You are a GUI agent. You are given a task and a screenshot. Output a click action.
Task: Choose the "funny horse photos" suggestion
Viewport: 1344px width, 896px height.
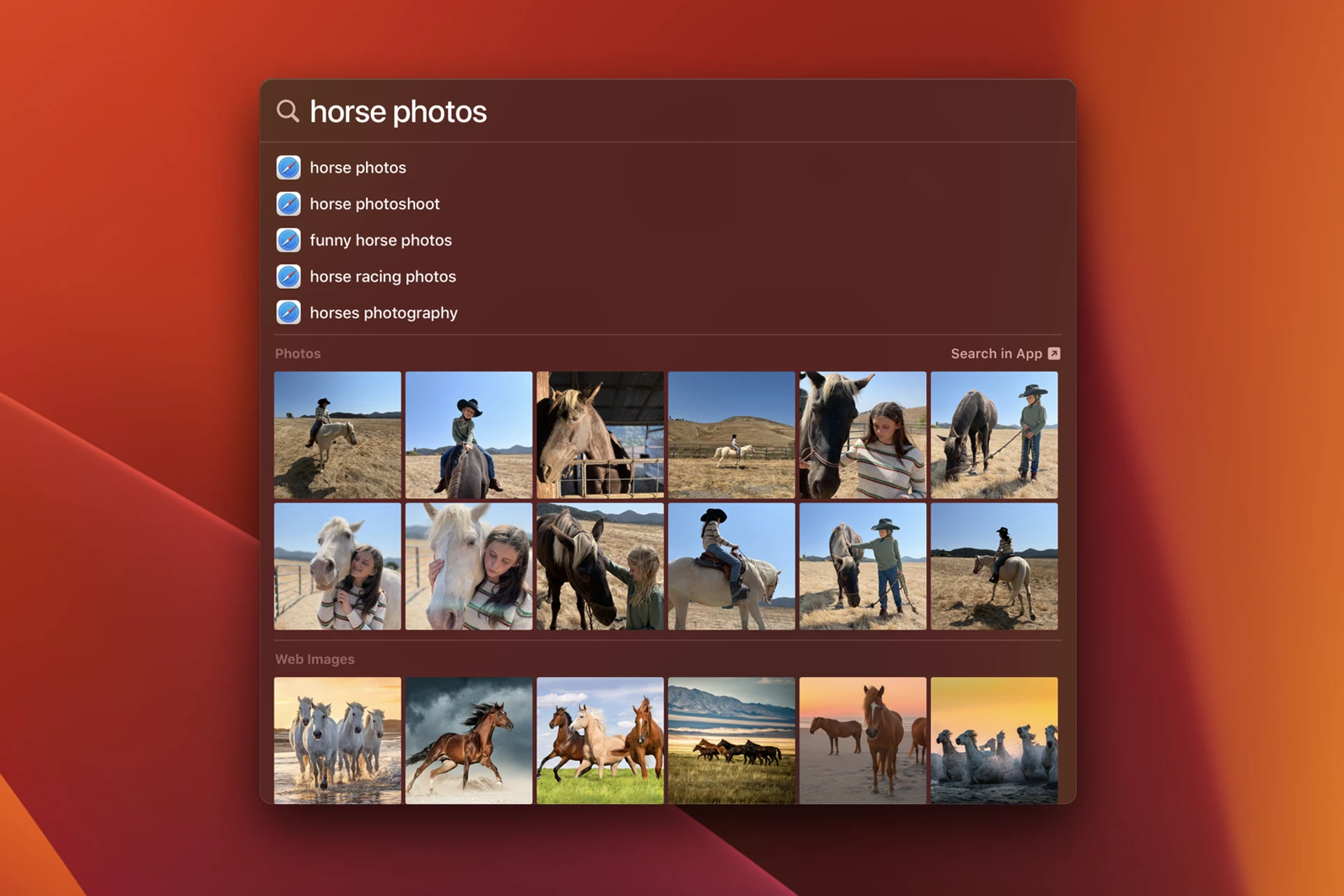click(x=668, y=240)
